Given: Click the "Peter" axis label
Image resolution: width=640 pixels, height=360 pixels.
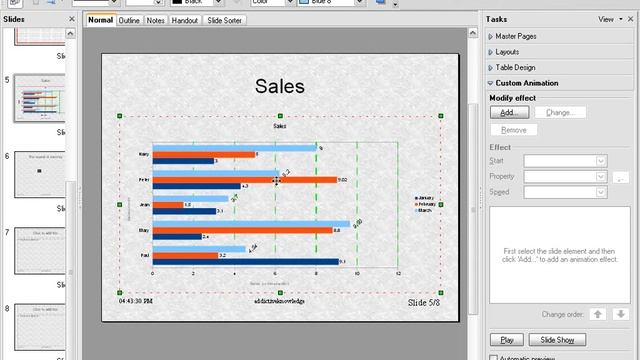Looking at the screenshot, I should 144,180.
